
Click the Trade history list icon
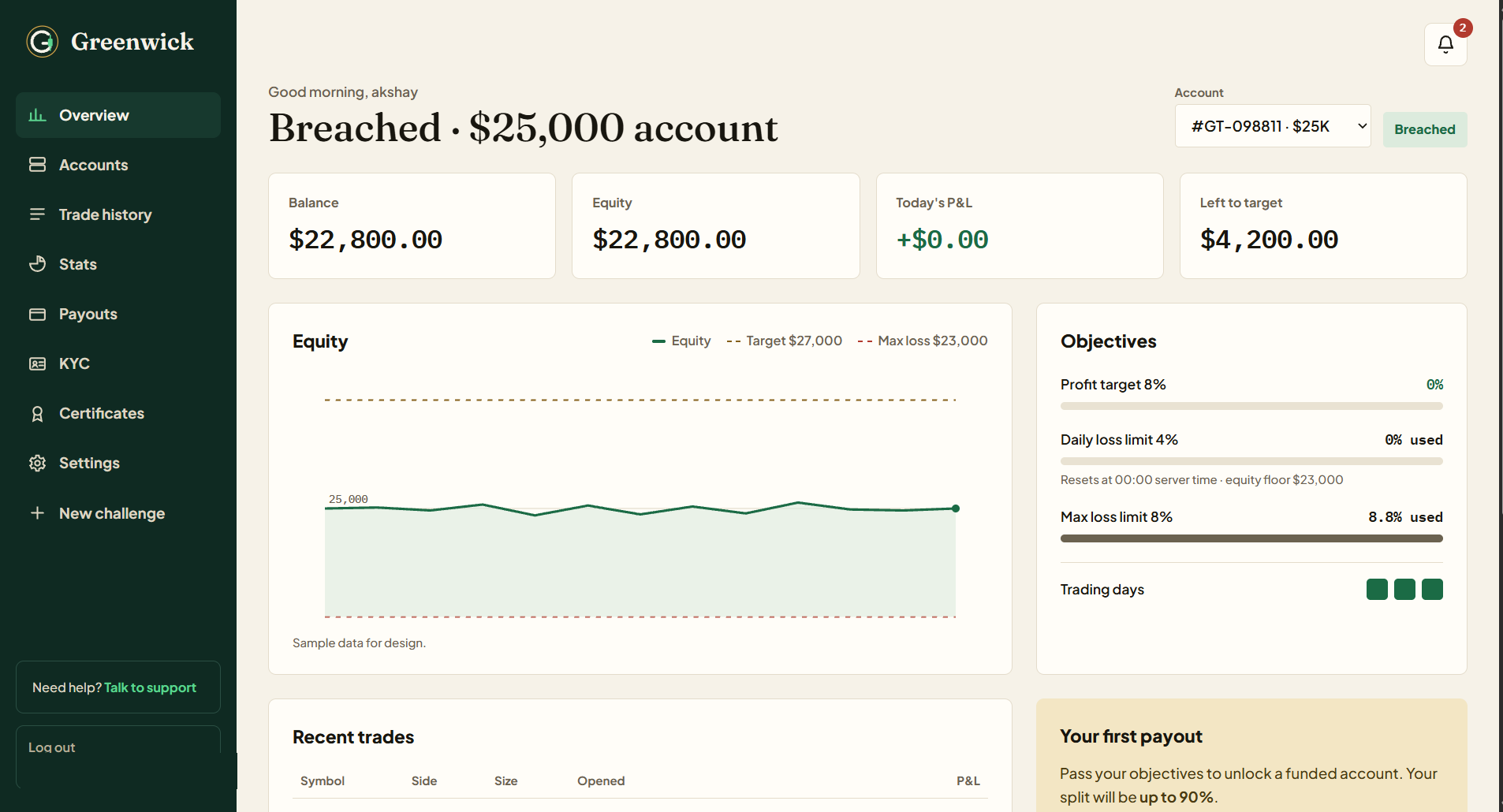37,214
